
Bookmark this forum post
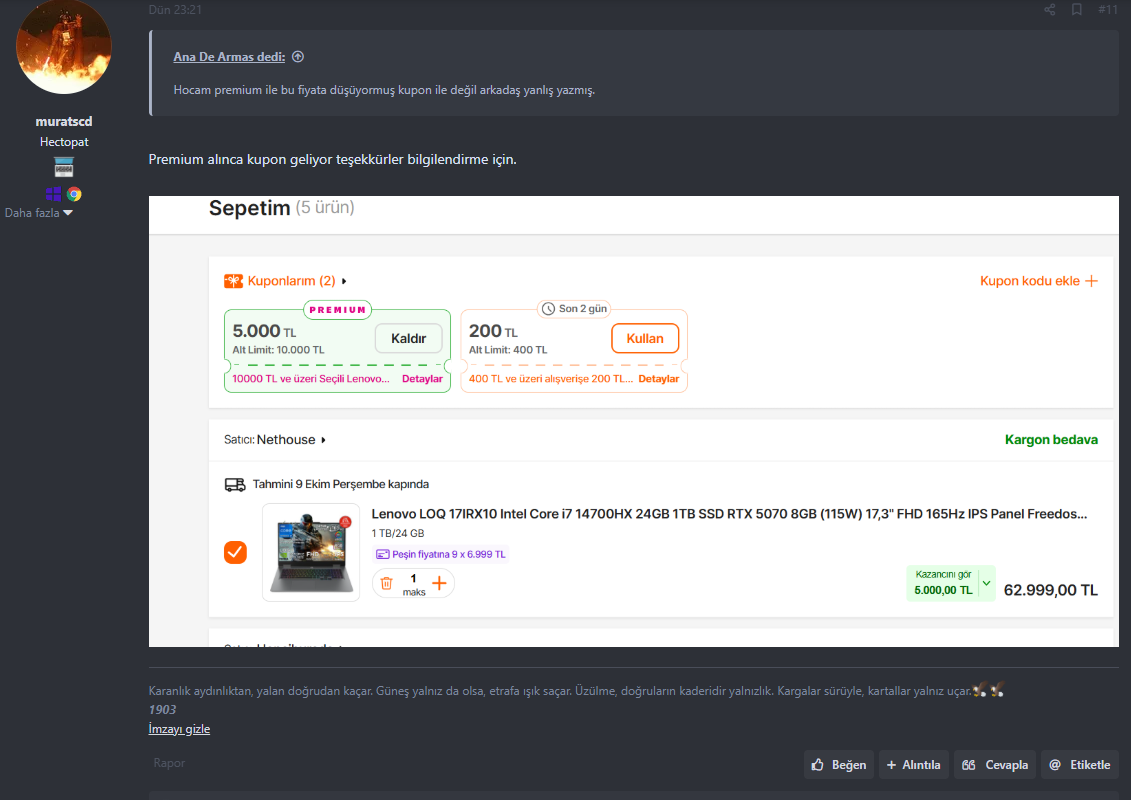click(1076, 9)
